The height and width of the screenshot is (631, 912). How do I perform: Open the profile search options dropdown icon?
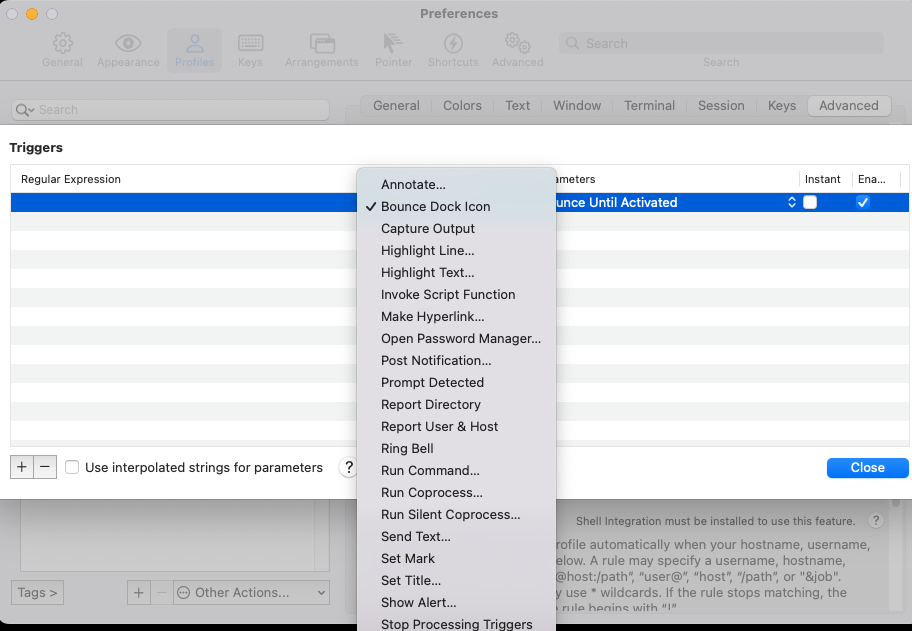(24, 110)
